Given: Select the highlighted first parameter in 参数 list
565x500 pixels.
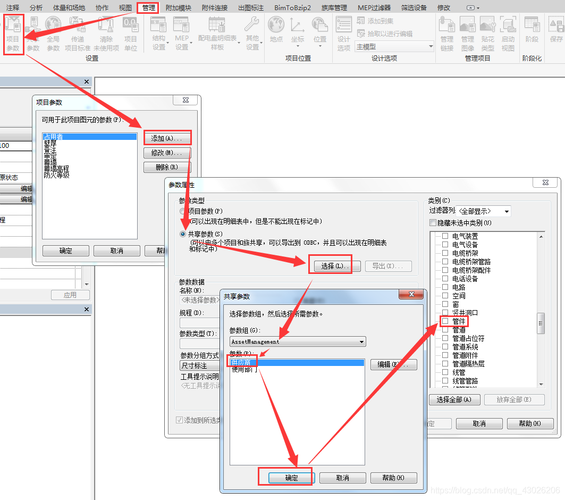Looking at the screenshot, I should click(297, 362).
